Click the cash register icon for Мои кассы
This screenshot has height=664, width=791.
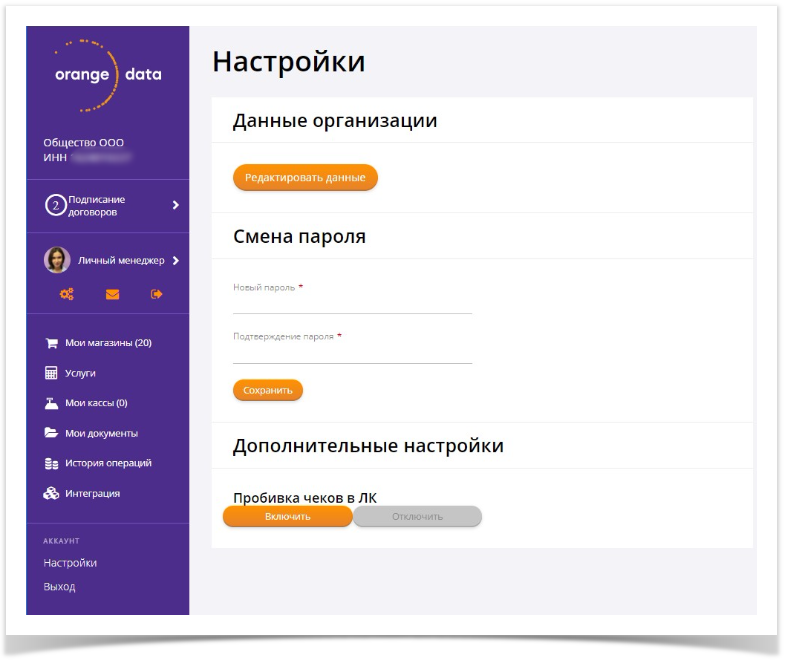[x=51, y=403]
